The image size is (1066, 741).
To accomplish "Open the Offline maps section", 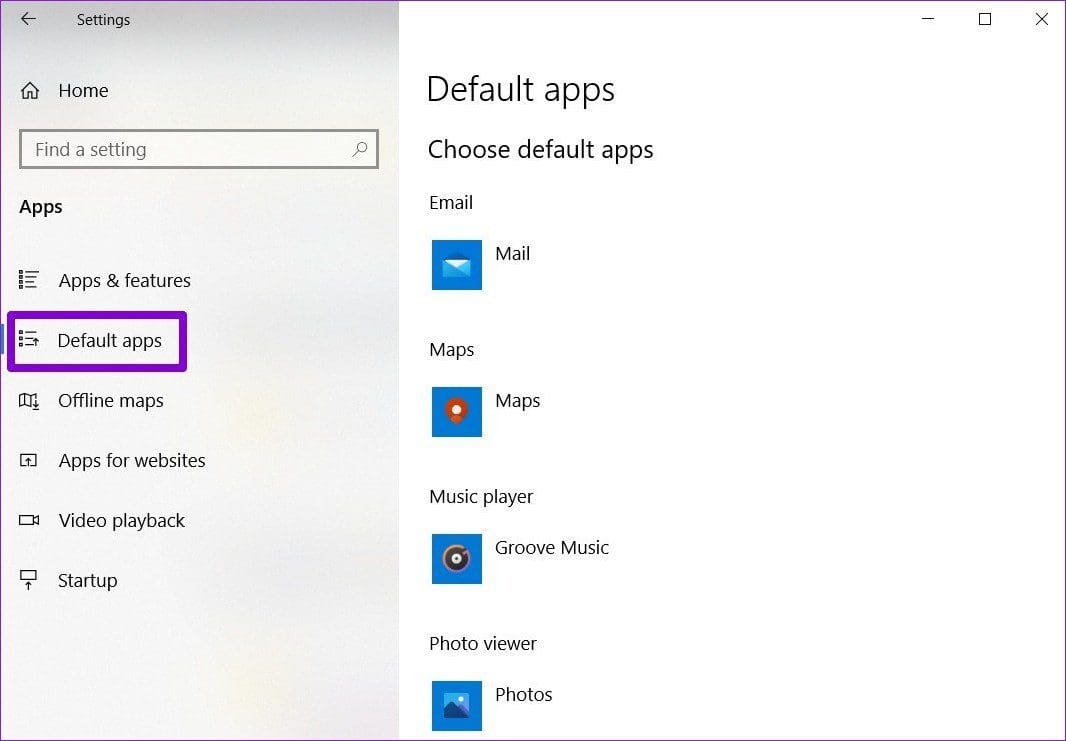I will 111,400.
